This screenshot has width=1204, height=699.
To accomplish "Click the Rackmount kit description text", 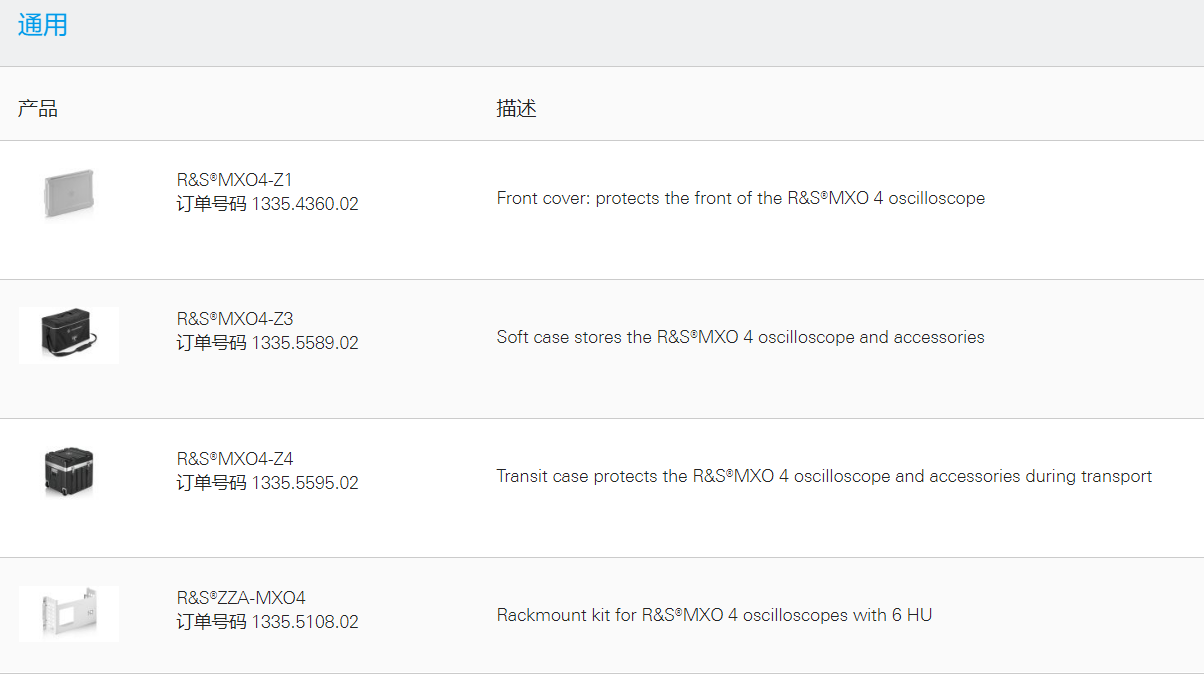I will pyautogui.click(x=714, y=615).
